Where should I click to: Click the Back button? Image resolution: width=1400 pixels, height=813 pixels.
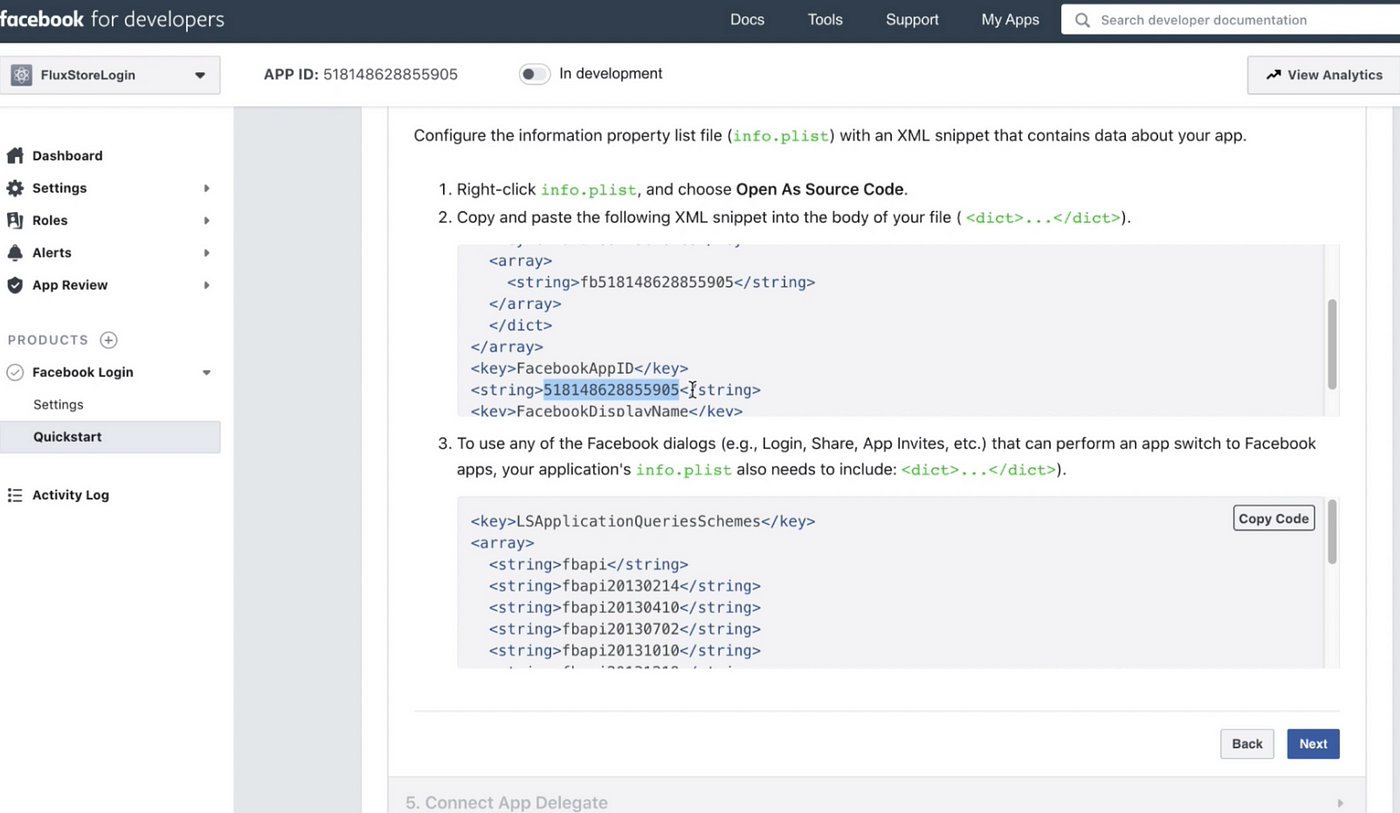(1247, 744)
